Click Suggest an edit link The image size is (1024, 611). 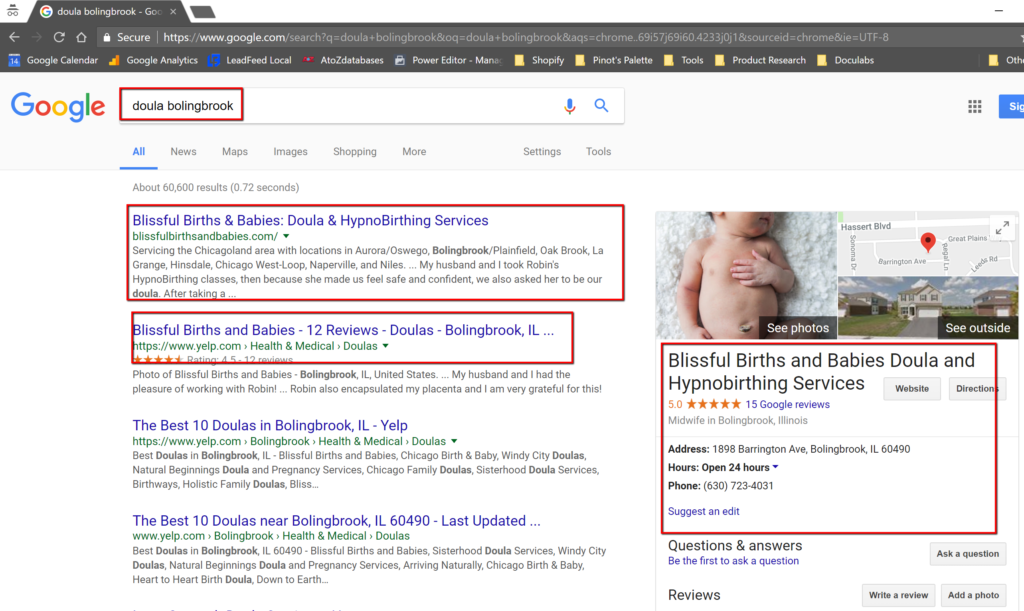click(703, 512)
